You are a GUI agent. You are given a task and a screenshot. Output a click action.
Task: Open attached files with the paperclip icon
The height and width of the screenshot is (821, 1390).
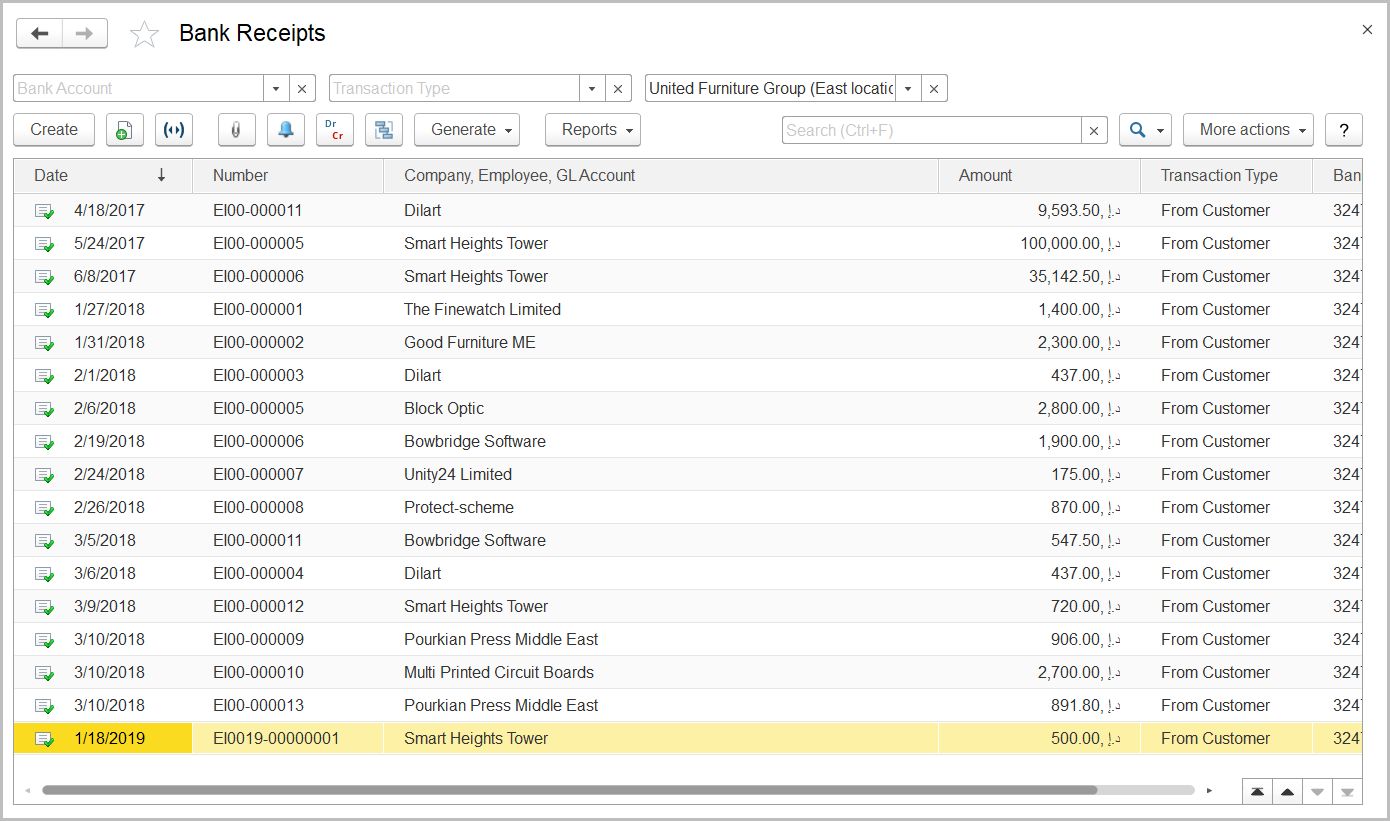click(x=237, y=130)
